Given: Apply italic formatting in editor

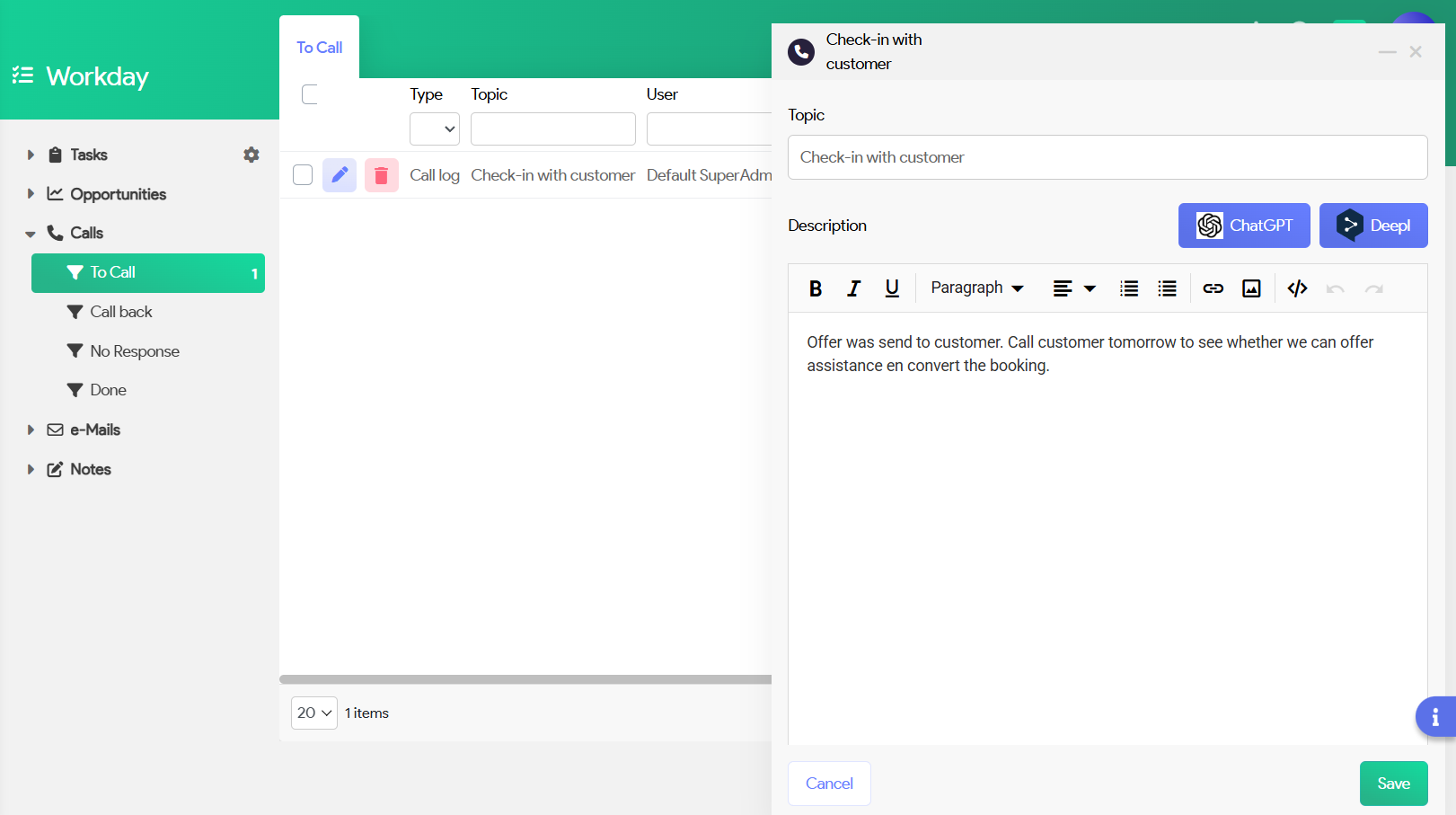Looking at the screenshot, I should tap(853, 288).
